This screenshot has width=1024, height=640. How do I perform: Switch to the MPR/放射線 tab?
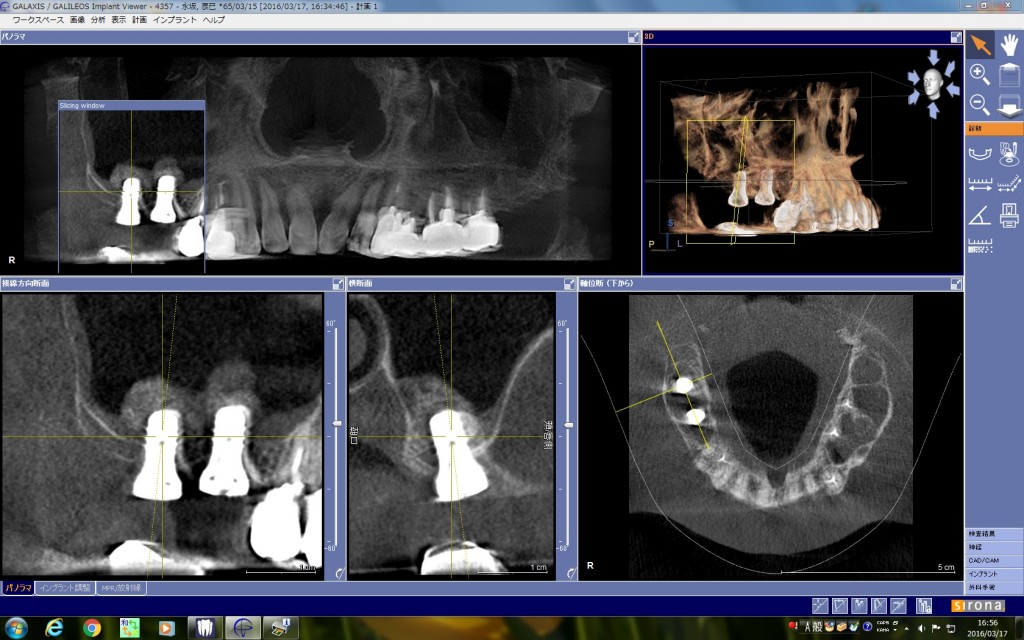pos(121,588)
